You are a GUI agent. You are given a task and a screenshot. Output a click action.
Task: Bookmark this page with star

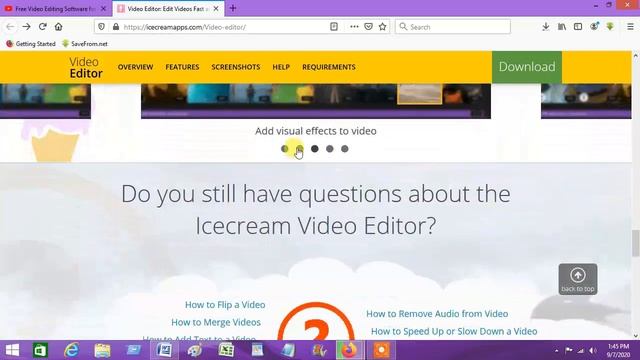[x=382, y=27]
